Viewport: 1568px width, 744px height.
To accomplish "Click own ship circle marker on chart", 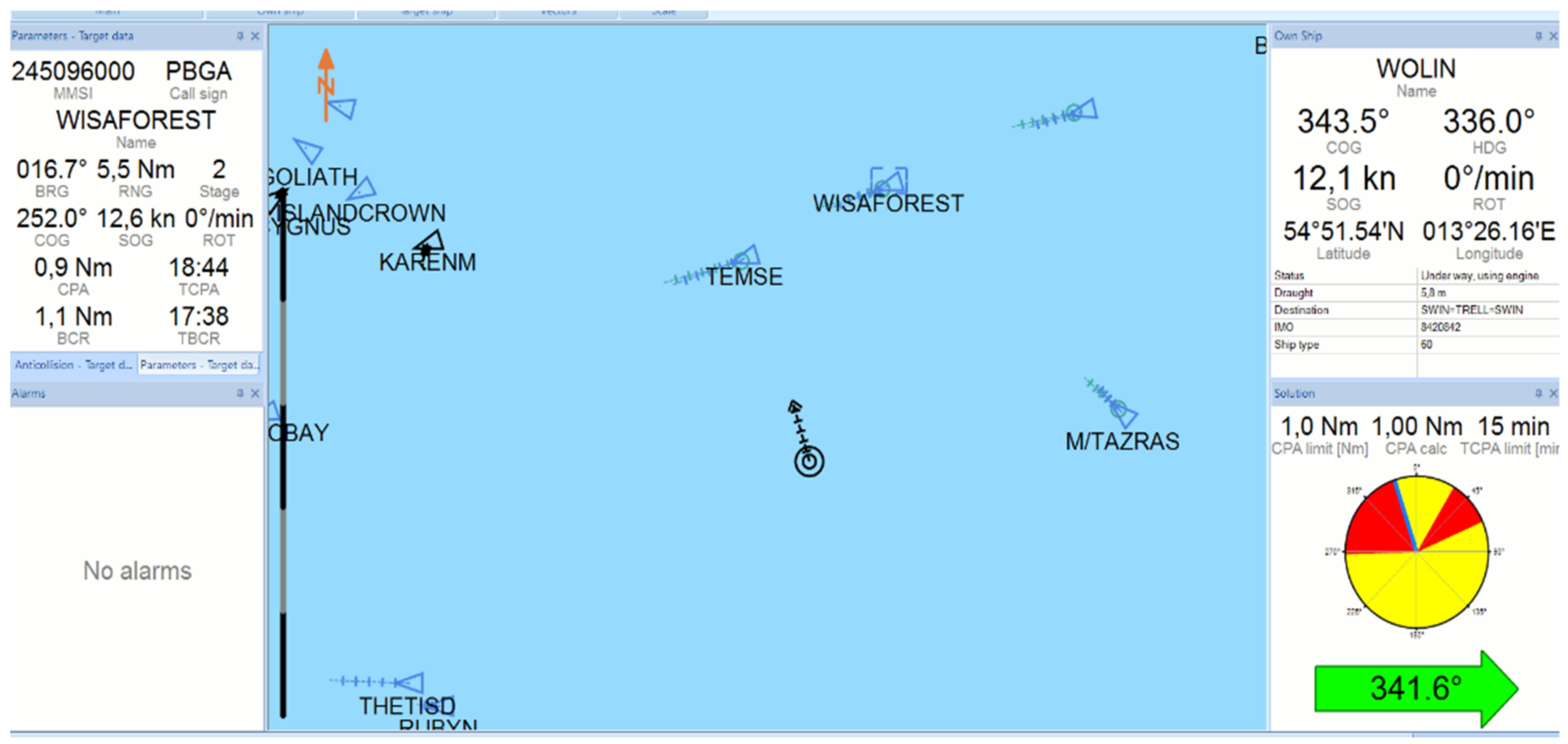I will 809,461.
